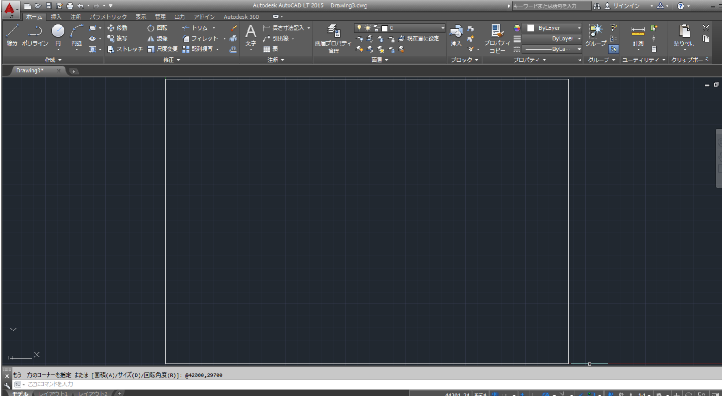Choose the Move (移動) command

point(117,28)
